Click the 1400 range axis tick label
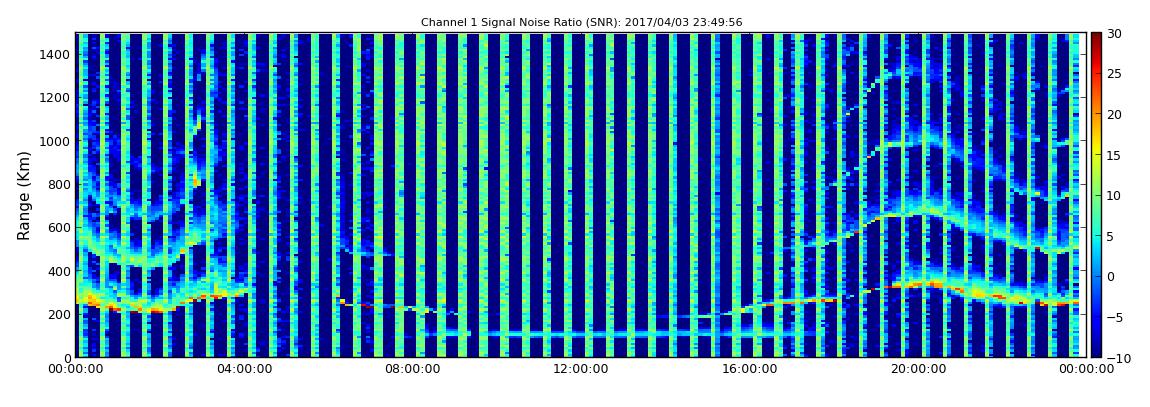 (56, 54)
